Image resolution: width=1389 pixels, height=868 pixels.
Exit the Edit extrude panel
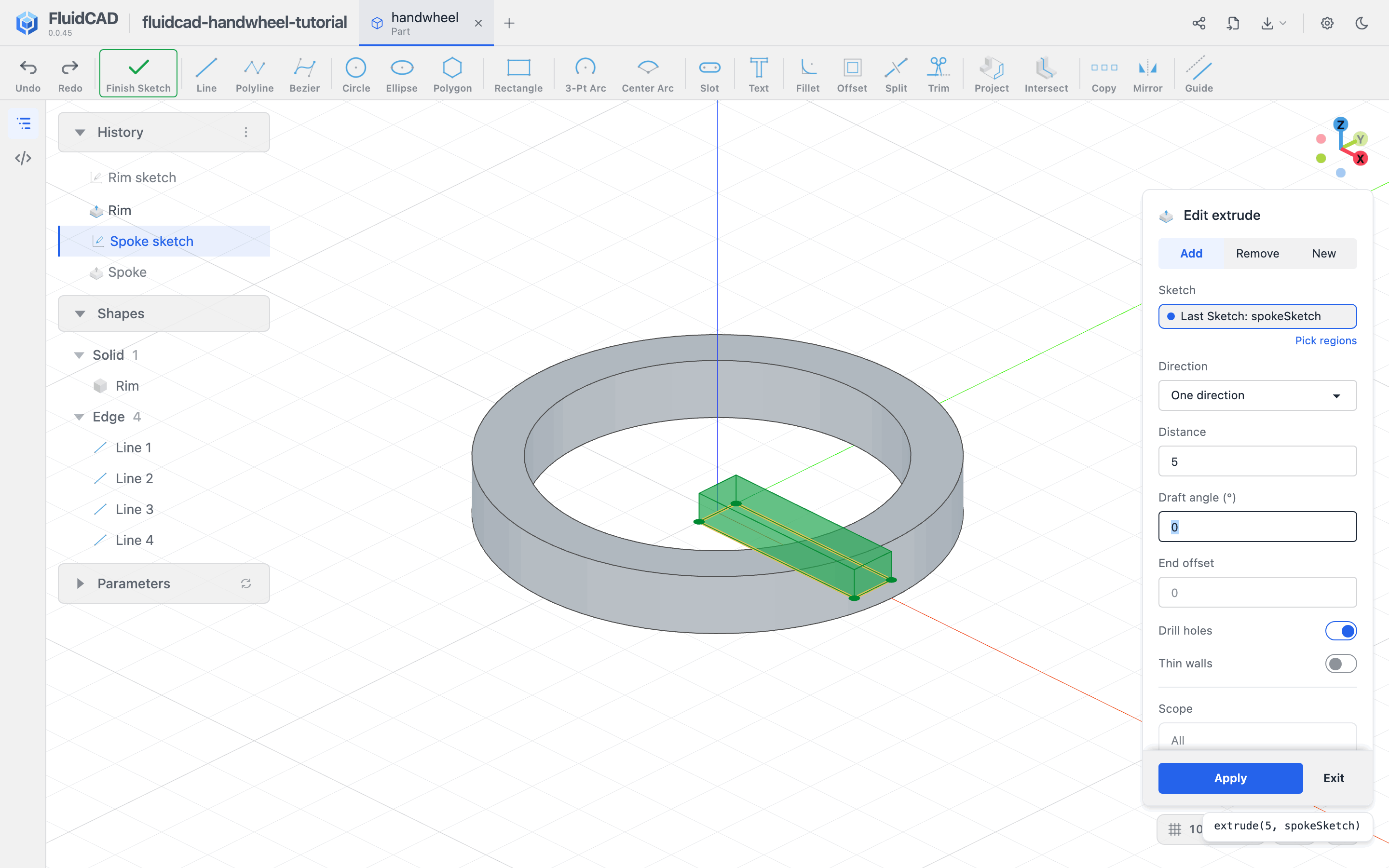(1334, 778)
